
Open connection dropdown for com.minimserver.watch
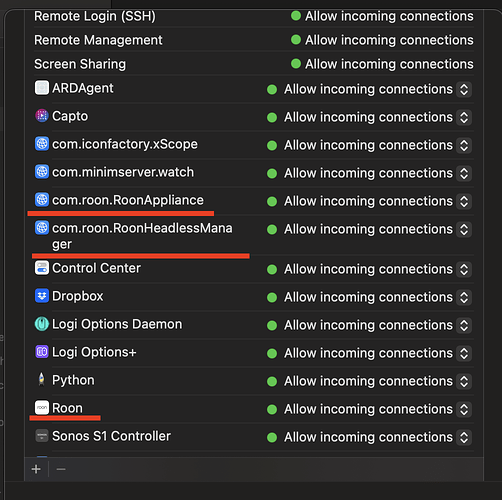click(x=464, y=173)
